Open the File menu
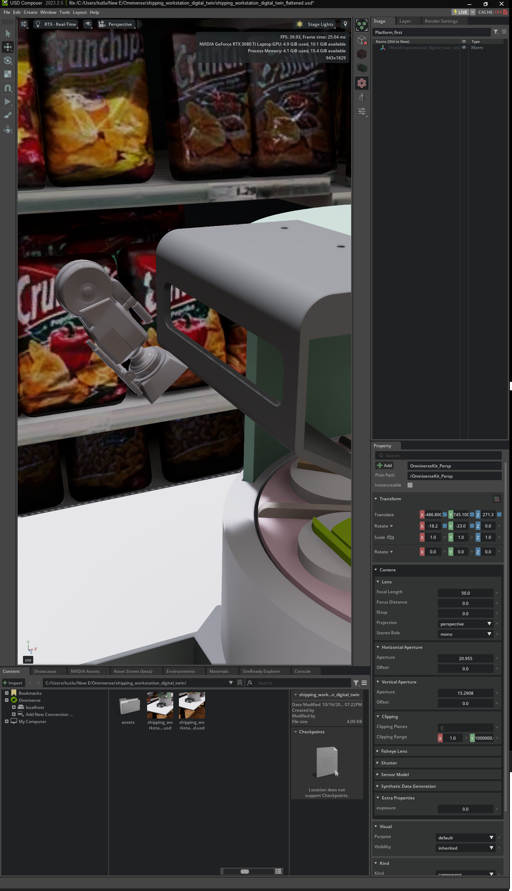512x891 pixels. point(7,12)
